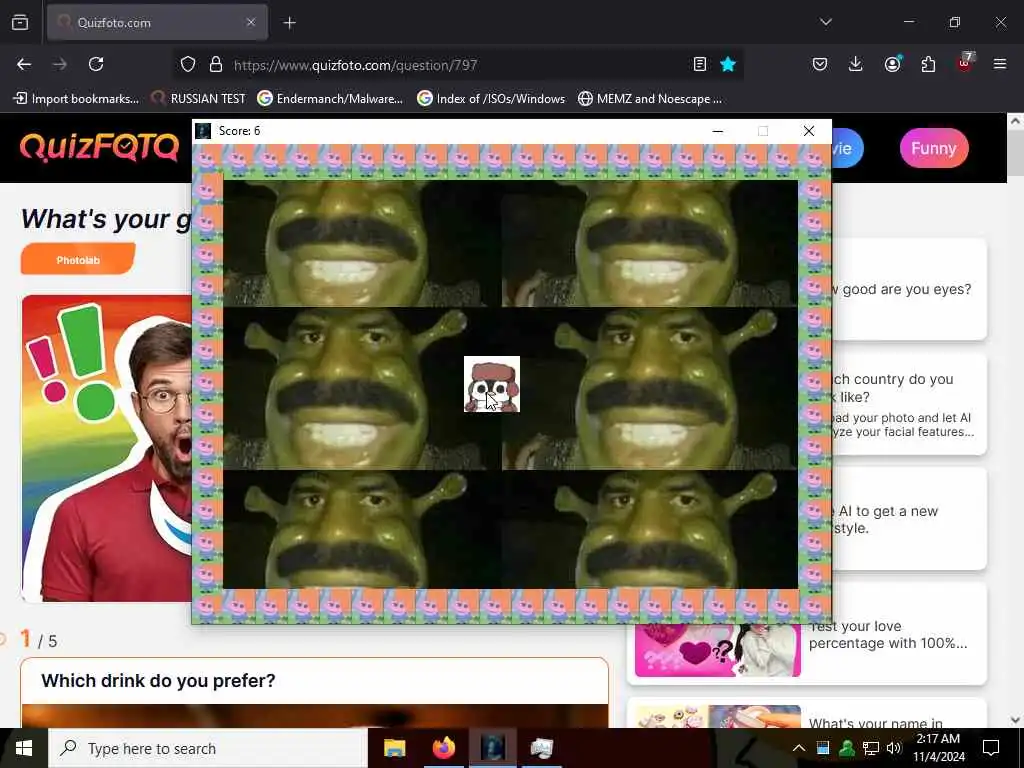Open clock showing 2:17 AM

pos(938,748)
